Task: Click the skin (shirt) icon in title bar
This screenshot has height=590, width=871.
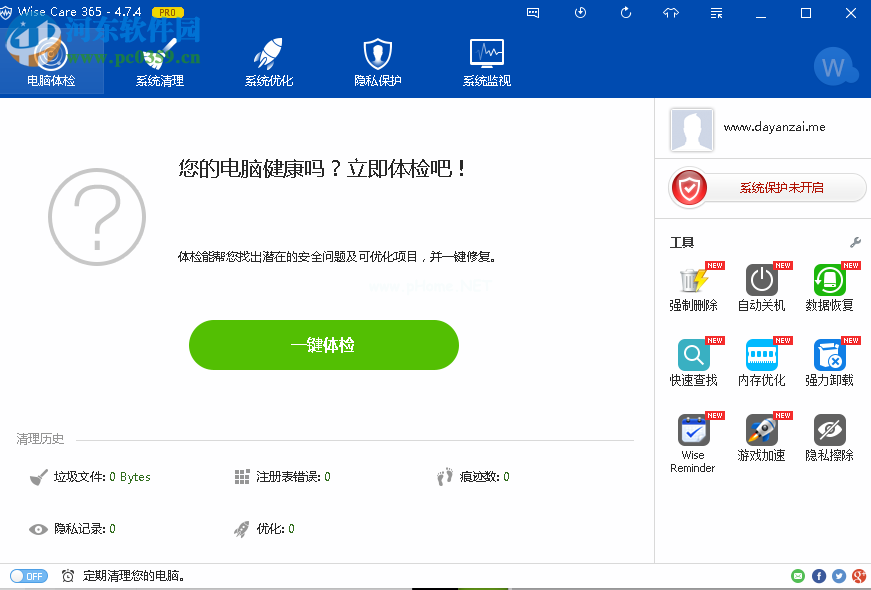Action: 671,13
